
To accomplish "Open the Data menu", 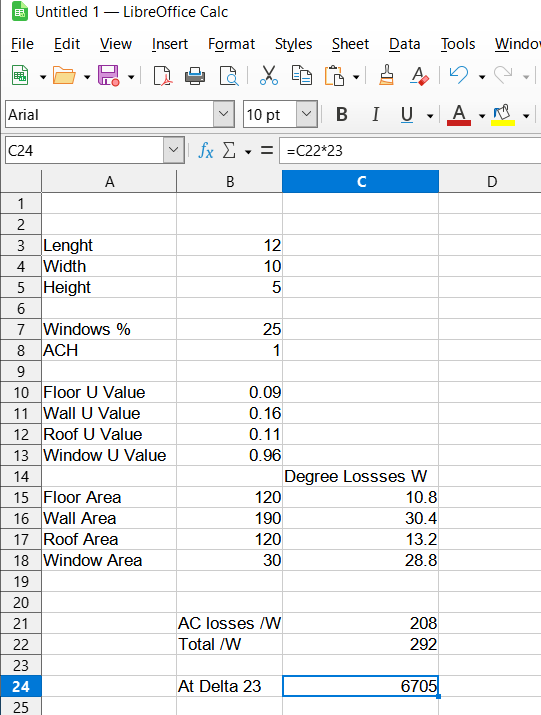I will coord(404,44).
